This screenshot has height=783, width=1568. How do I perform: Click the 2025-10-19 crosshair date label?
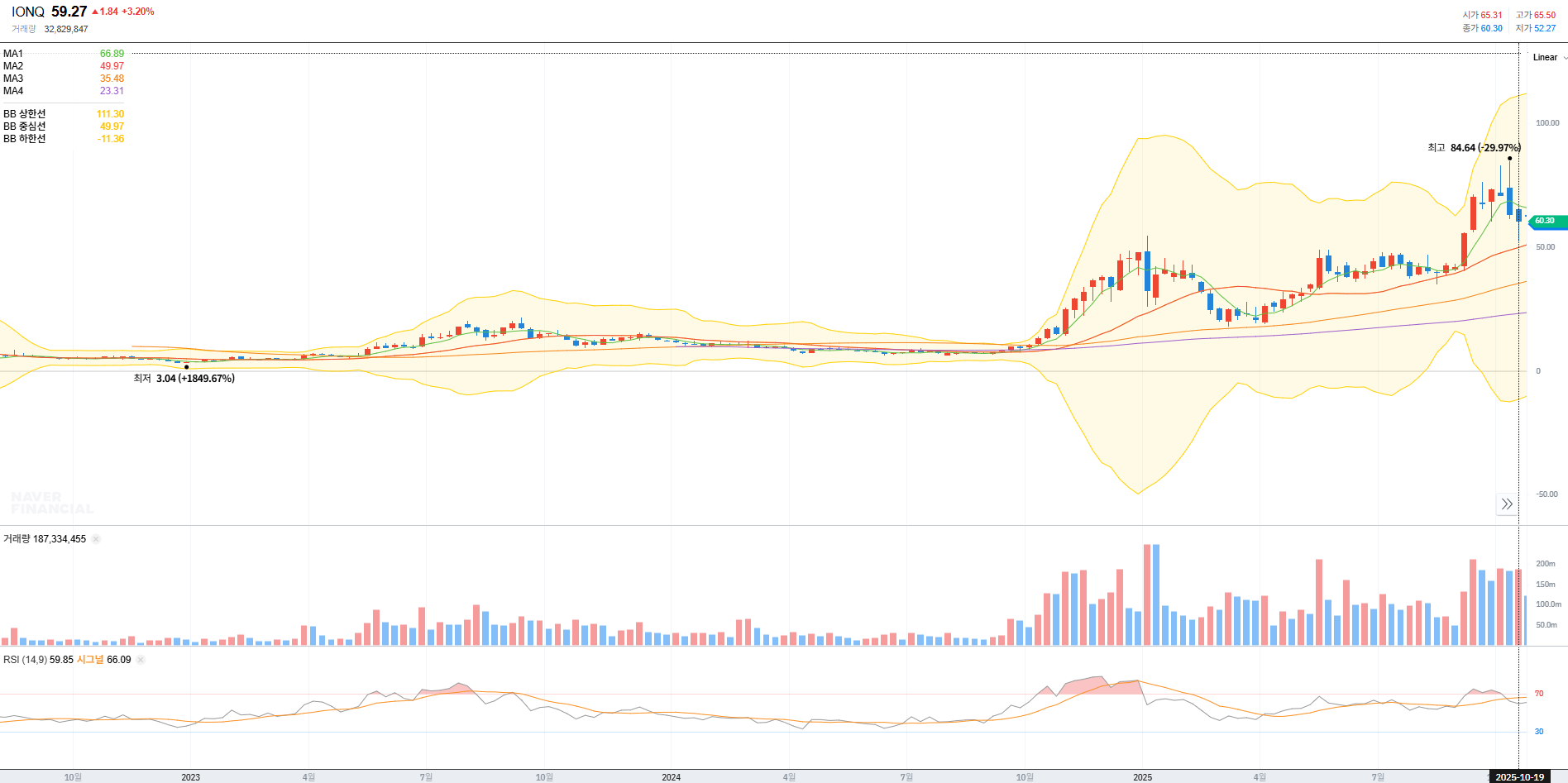point(1519,777)
